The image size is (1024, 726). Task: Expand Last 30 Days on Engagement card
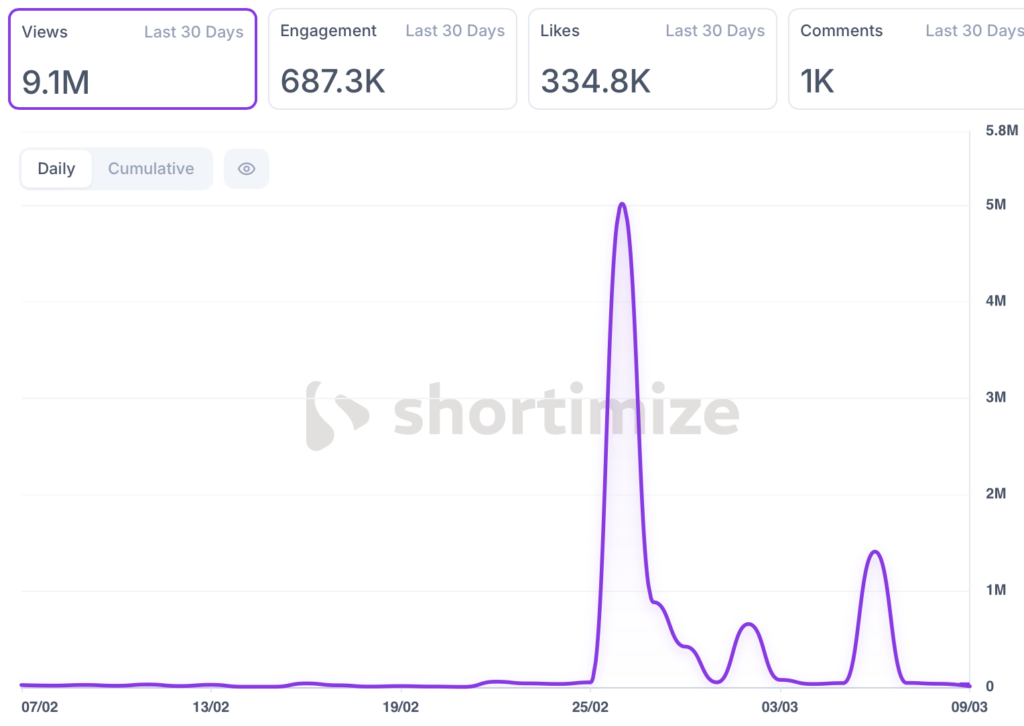tap(455, 31)
